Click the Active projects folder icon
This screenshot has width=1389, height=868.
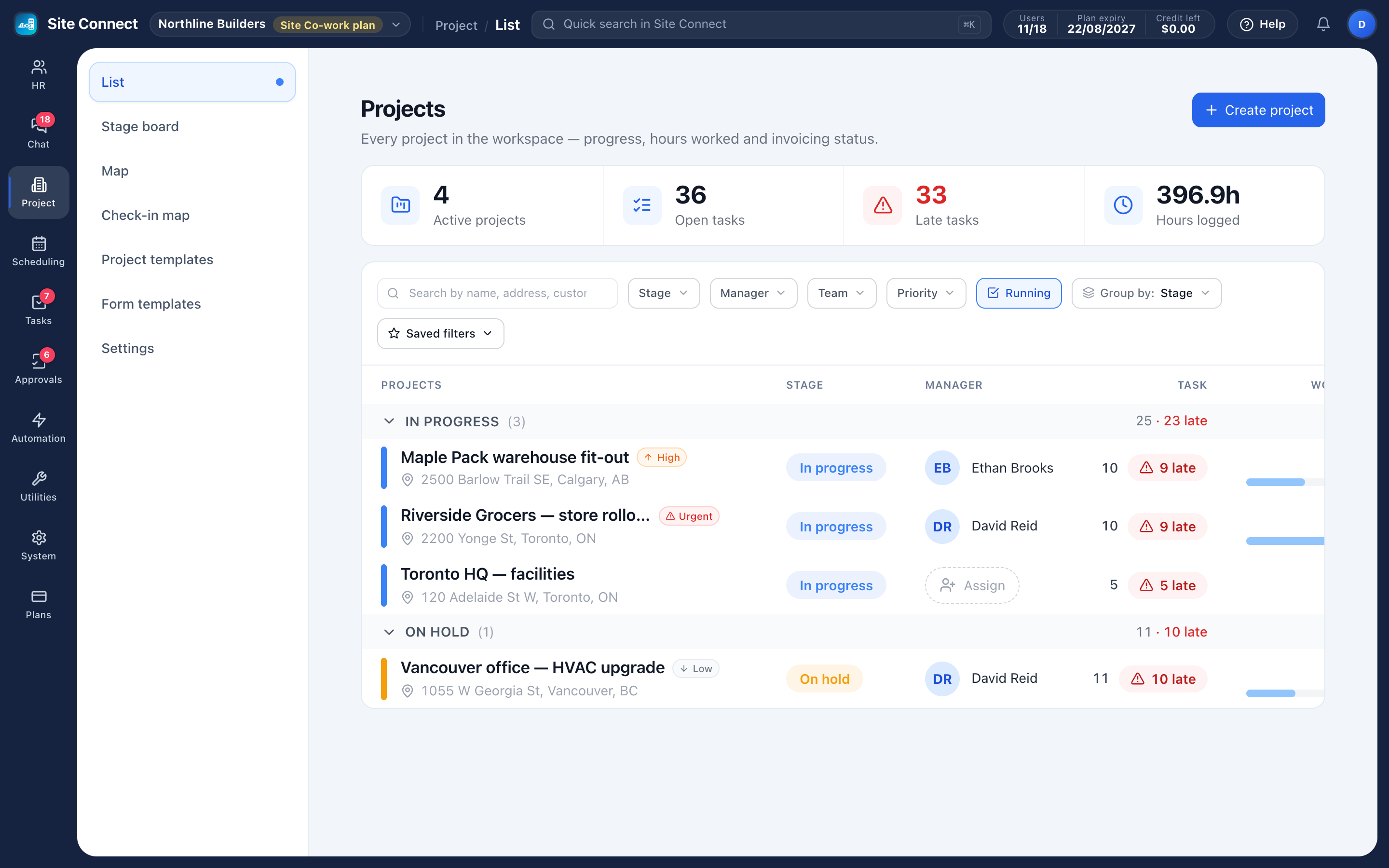400,205
